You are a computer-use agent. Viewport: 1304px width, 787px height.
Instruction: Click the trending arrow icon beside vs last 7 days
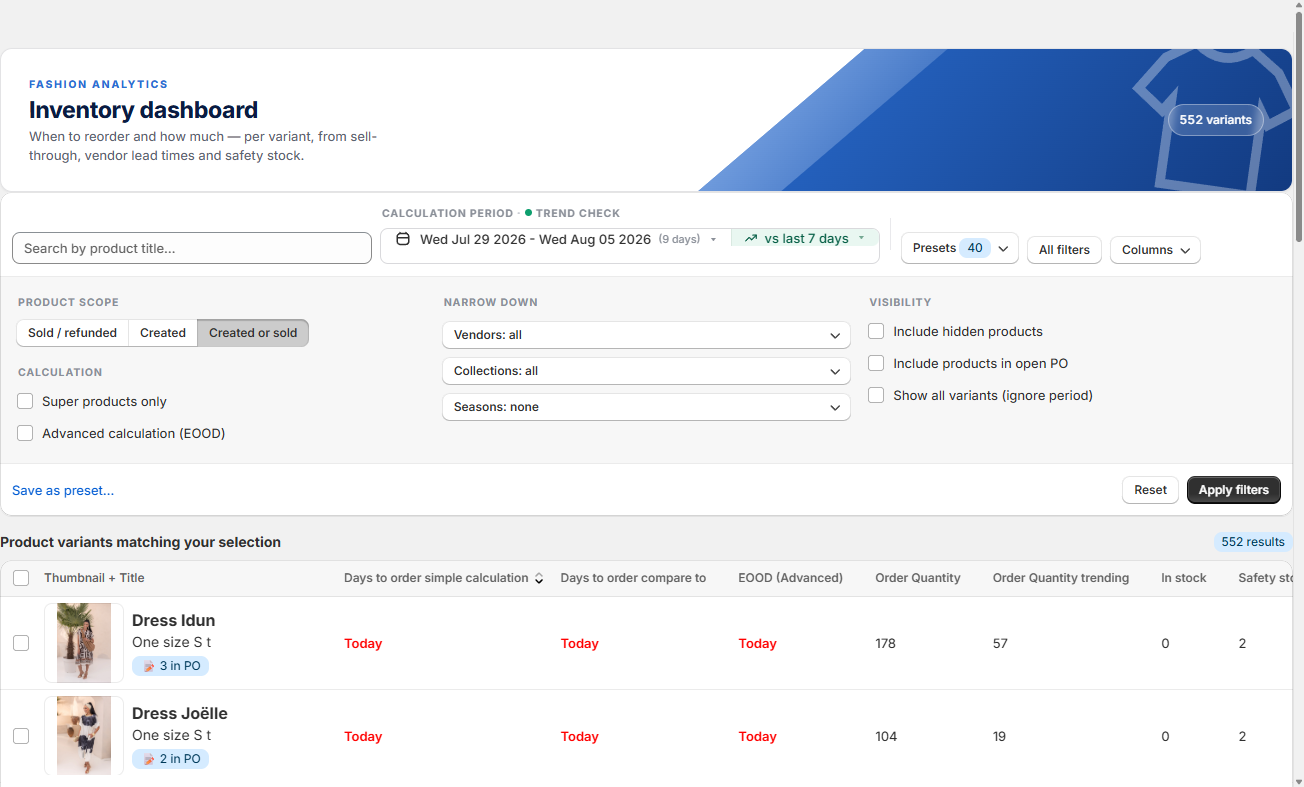pos(751,238)
